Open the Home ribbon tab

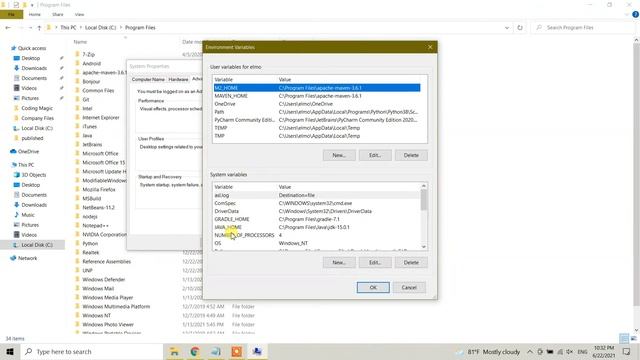coord(35,15)
